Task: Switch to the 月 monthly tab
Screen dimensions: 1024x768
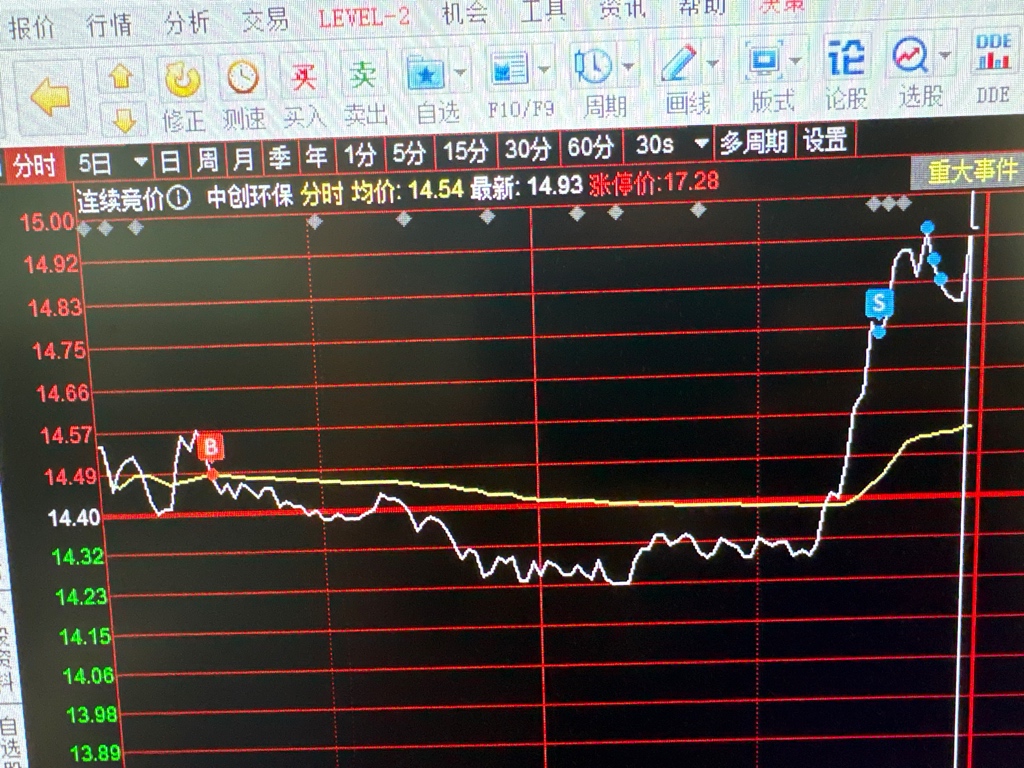Action: (244, 158)
